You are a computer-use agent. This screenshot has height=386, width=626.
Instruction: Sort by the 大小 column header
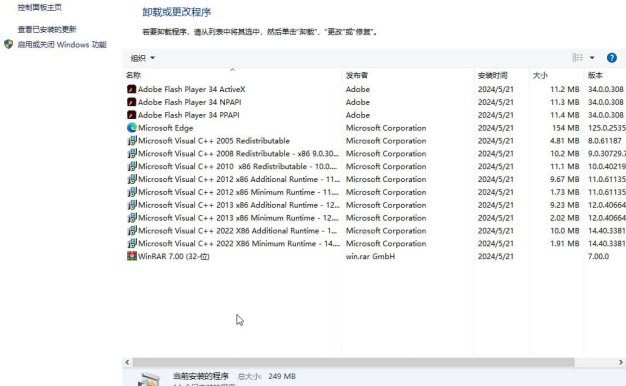[540, 75]
